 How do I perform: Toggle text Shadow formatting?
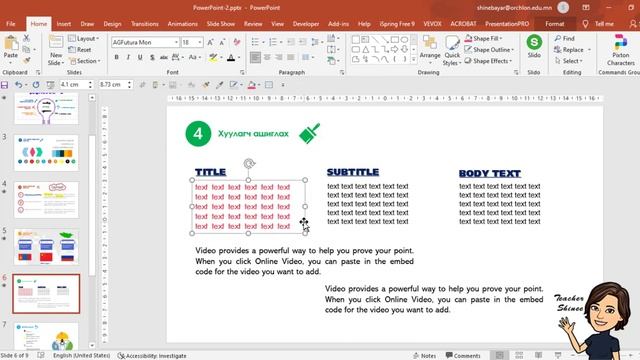tap(152, 58)
